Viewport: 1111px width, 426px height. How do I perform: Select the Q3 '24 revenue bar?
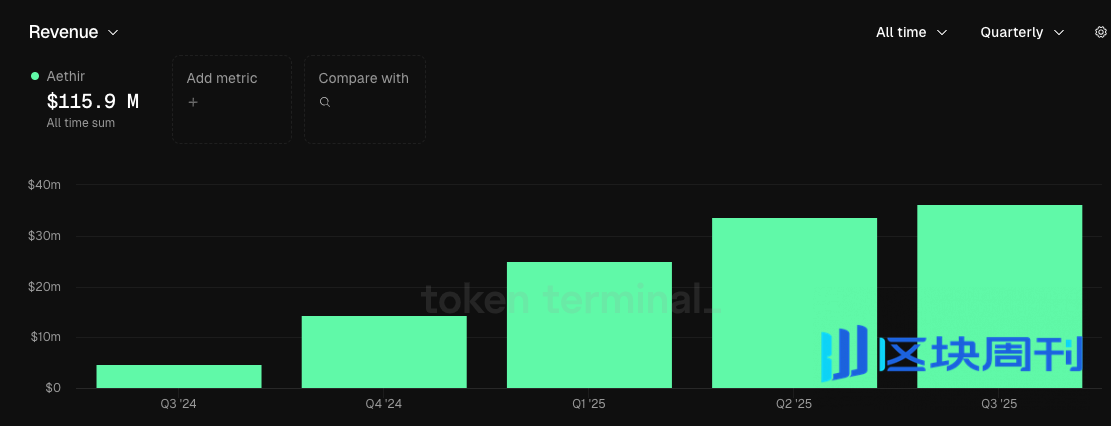(179, 376)
